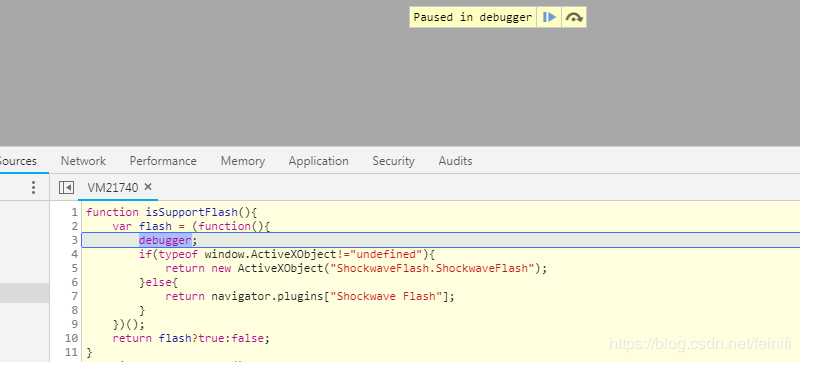The width and height of the screenshot is (819, 370).
Task: Go to the Security tab
Action: pyautogui.click(x=393, y=161)
